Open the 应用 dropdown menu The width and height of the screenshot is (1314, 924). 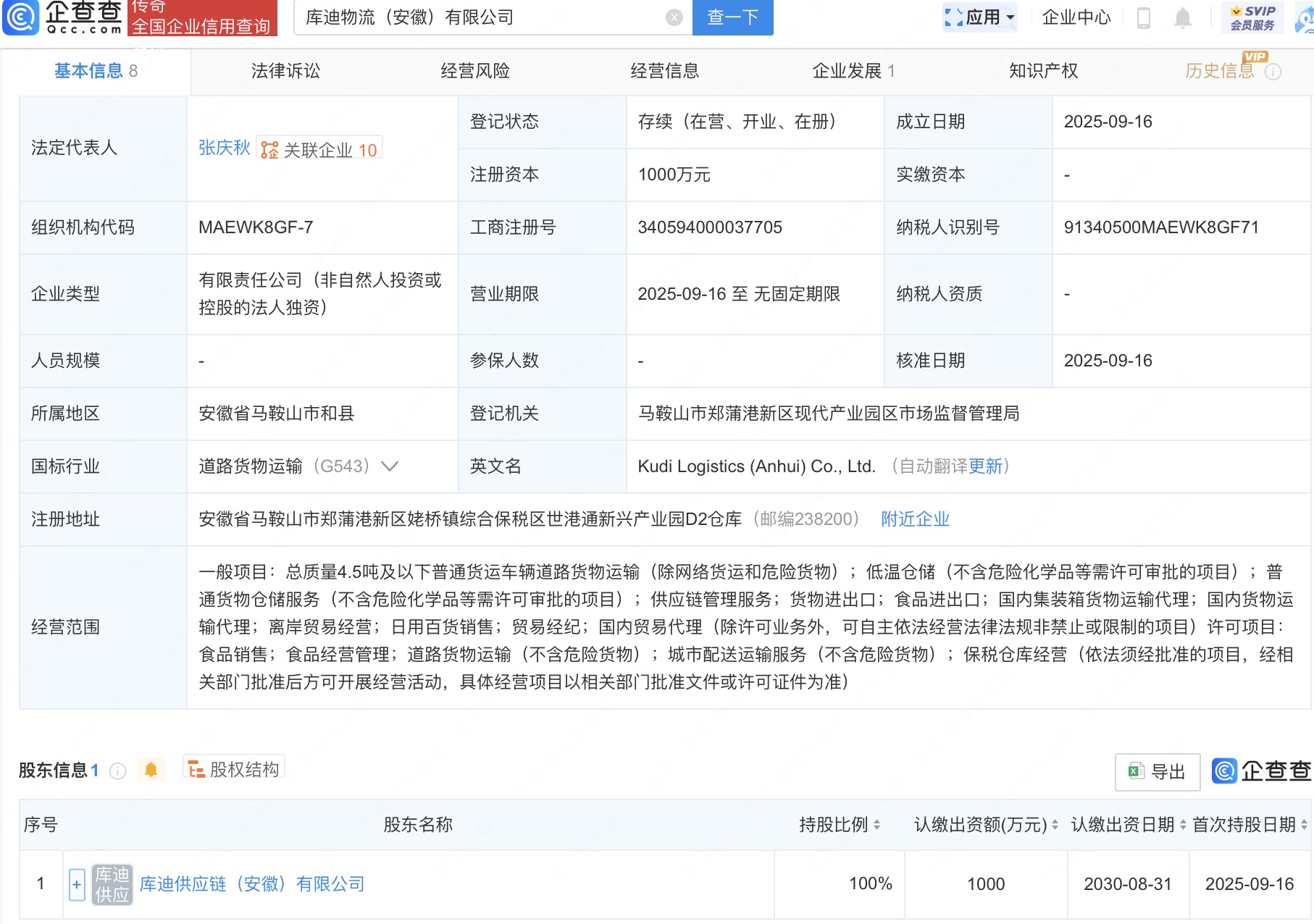(x=980, y=17)
